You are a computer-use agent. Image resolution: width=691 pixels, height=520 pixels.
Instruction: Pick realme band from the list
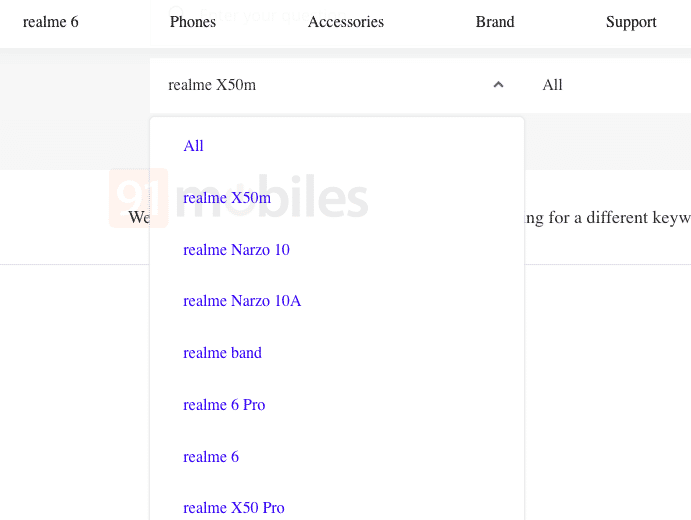[x=222, y=353]
